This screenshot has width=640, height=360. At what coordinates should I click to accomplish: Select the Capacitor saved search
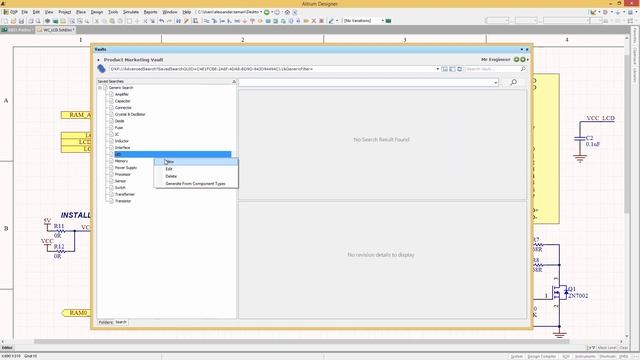(122, 101)
